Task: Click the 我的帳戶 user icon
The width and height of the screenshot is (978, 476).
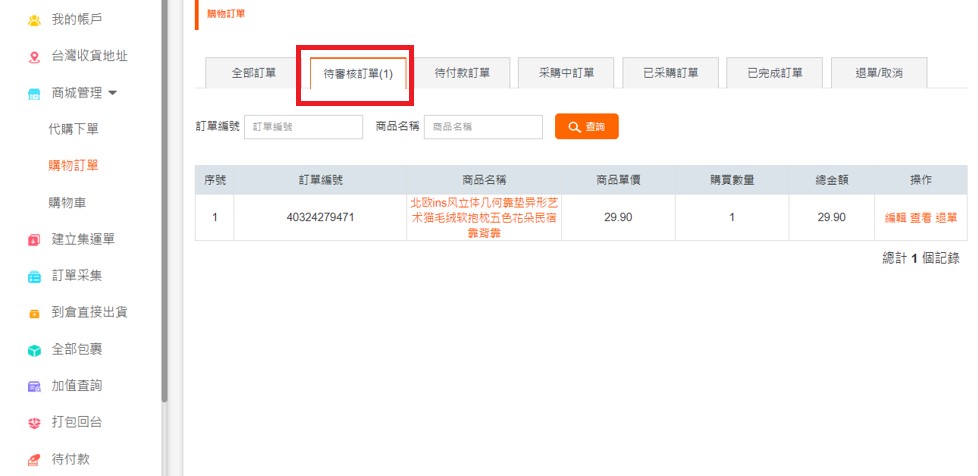Action: click(x=34, y=20)
